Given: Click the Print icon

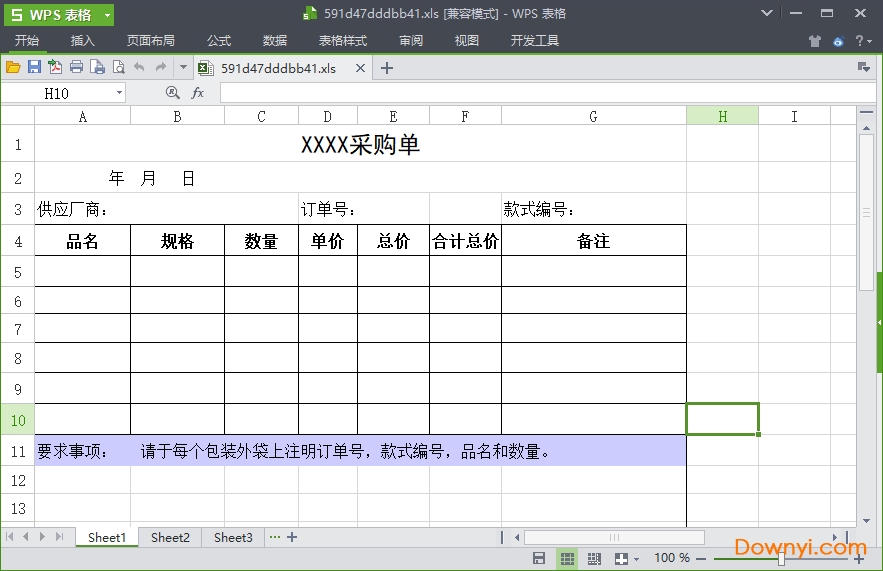Looking at the screenshot, I should click(x=77, y=68).
